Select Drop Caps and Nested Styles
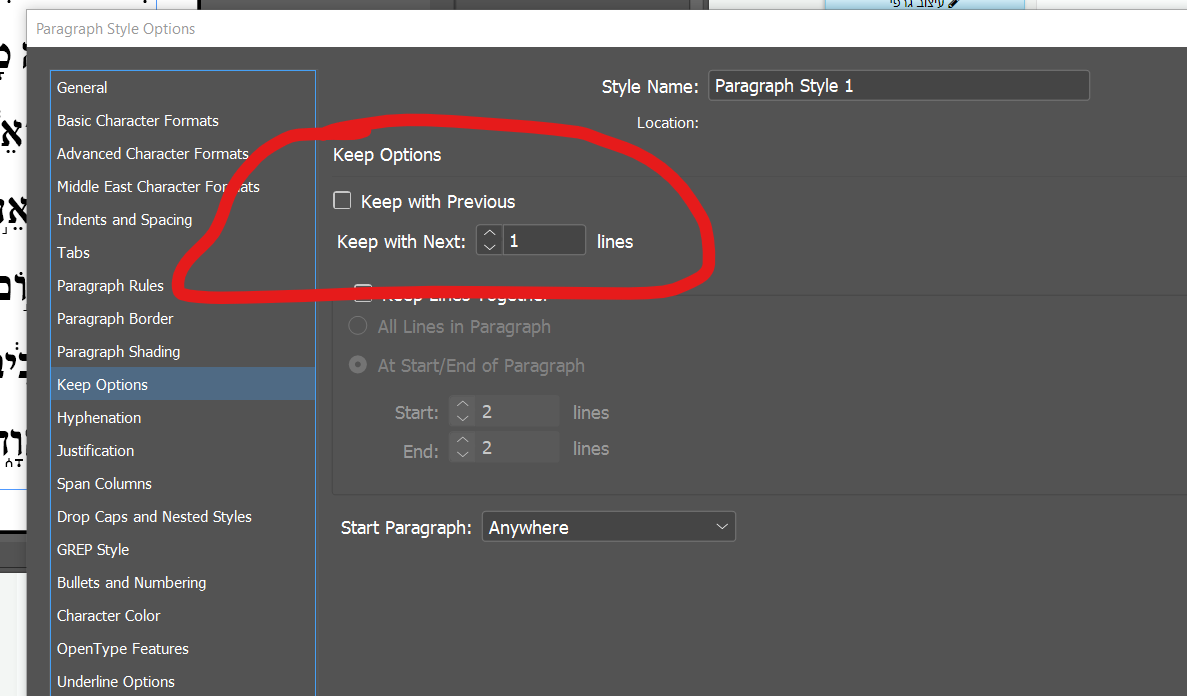This screenshot has width=1187, height=696. tap(182, 517)
